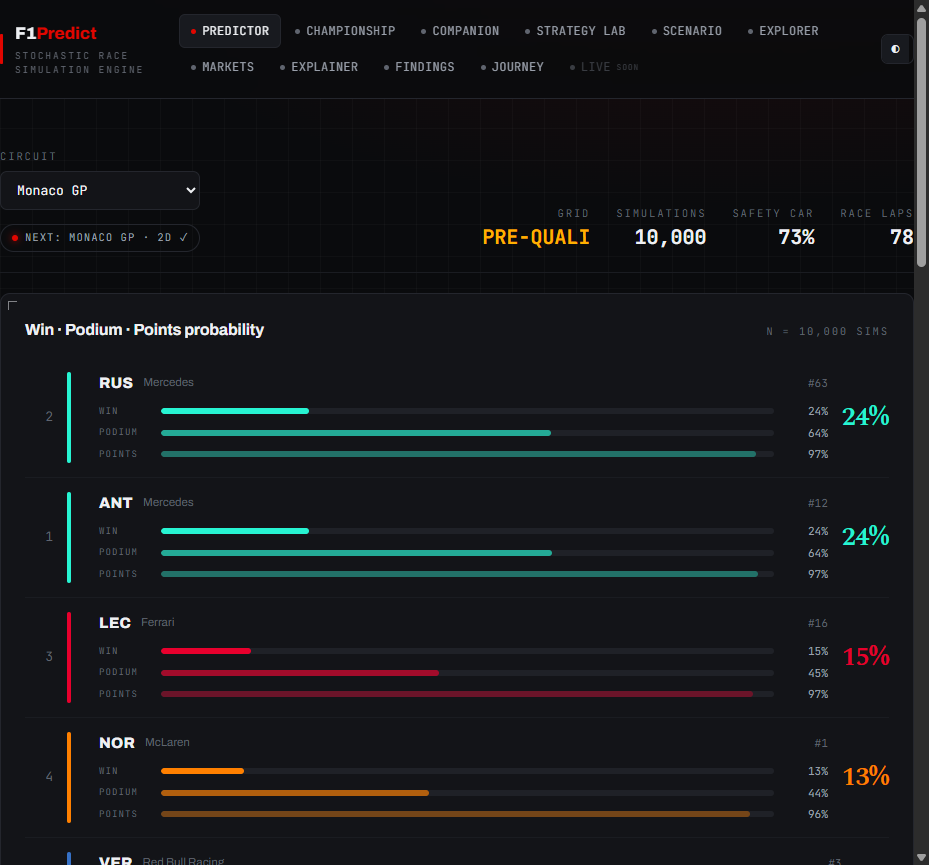
Task: Click the PRE-QUALI grid value
Action: pyautogui.click(x=536, y=237)
